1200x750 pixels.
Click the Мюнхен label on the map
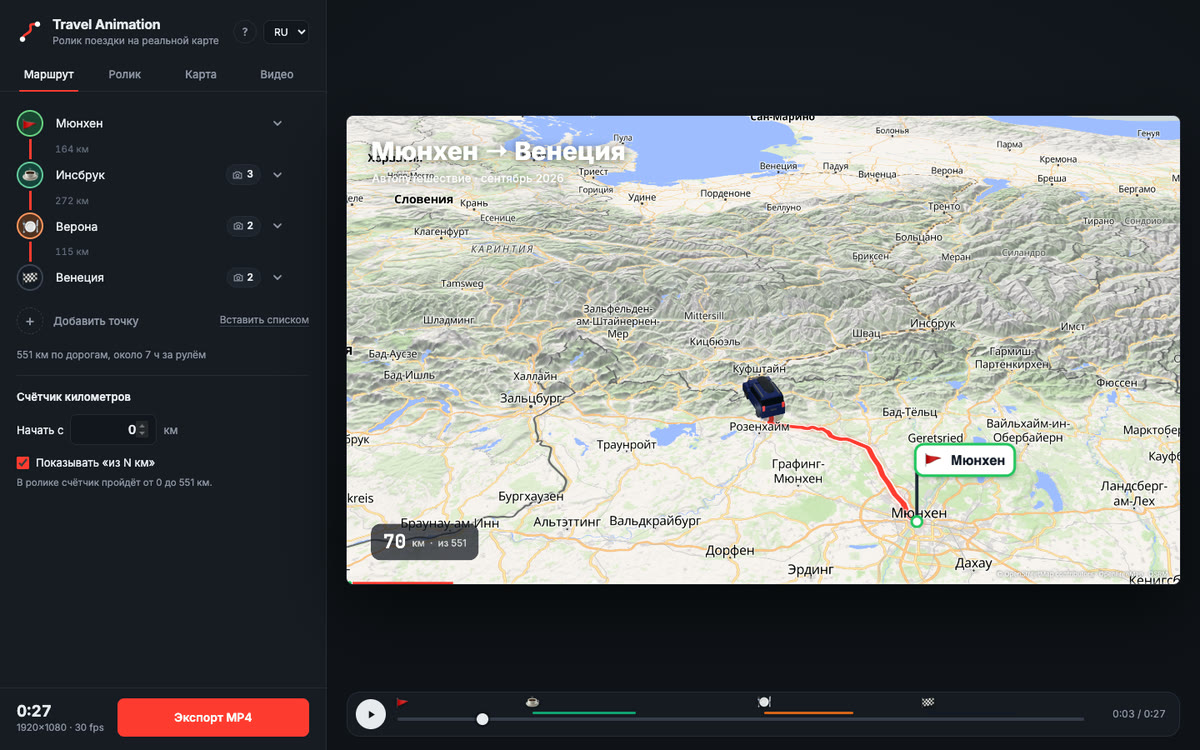pyautogui.click(x=965, y=460)
